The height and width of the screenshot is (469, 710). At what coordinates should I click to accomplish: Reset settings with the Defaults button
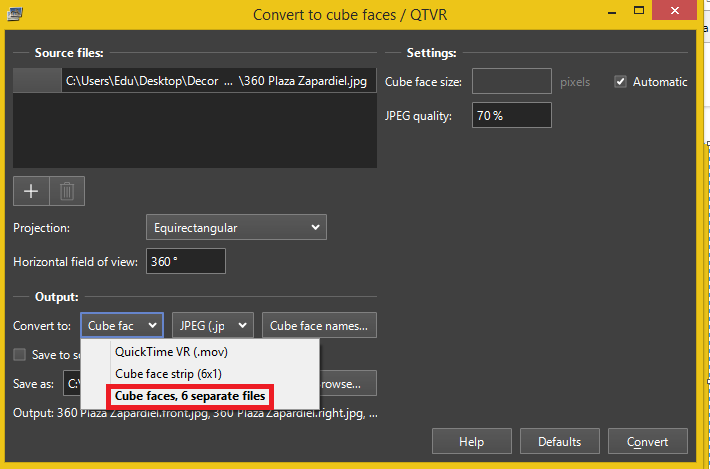point(559,441)
